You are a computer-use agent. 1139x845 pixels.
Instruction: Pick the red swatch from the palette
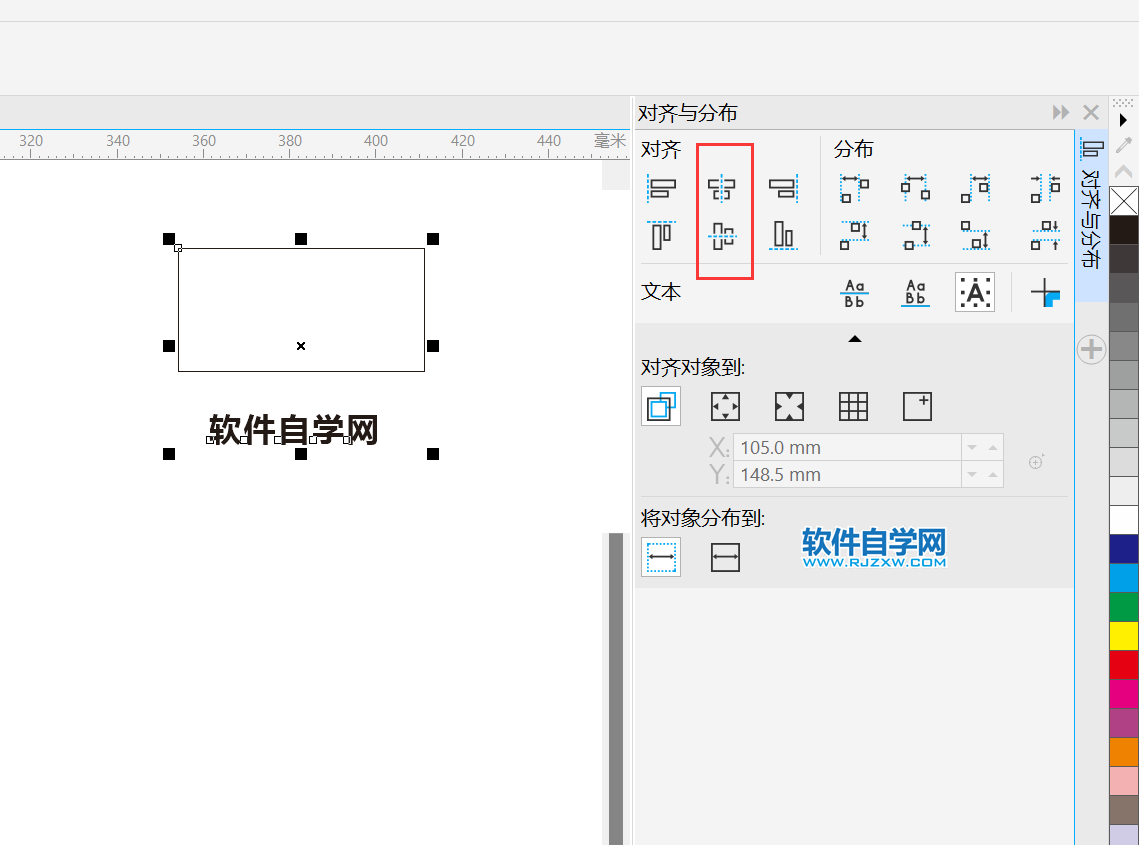(x=1124, y=666)
